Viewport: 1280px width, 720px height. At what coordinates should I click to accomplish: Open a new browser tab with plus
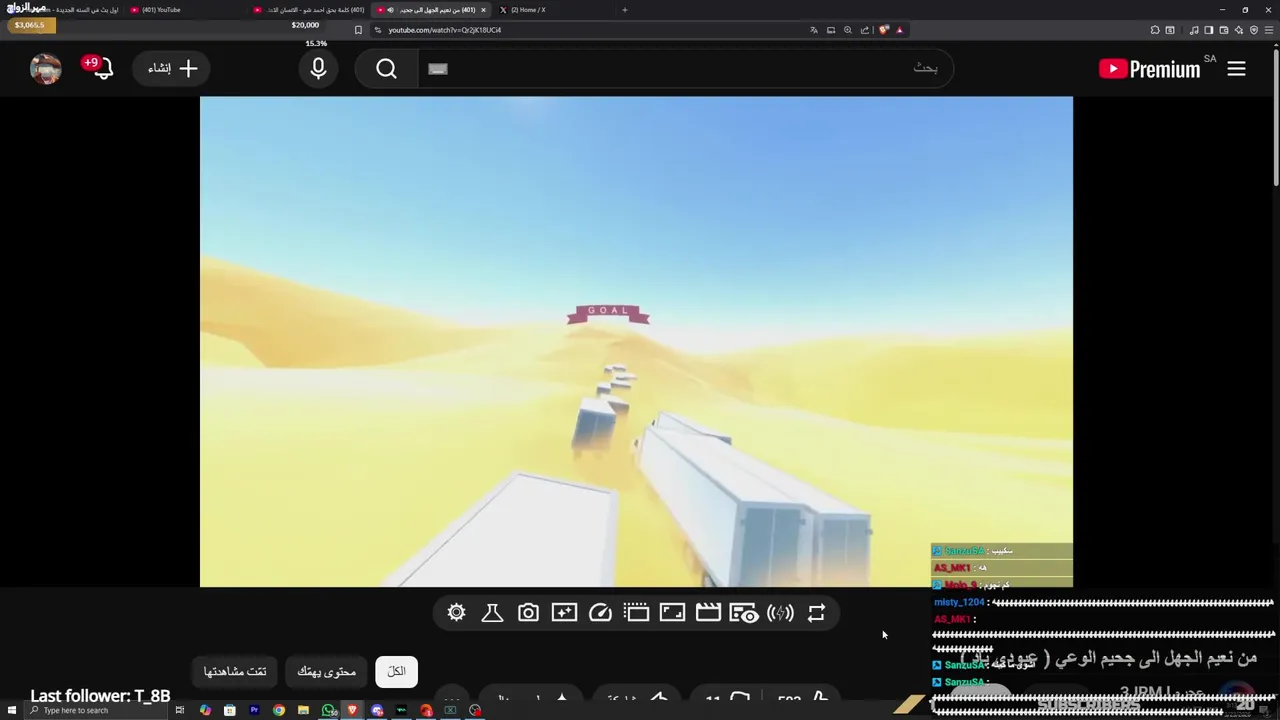pyautogui.click(x=624, y=10)
